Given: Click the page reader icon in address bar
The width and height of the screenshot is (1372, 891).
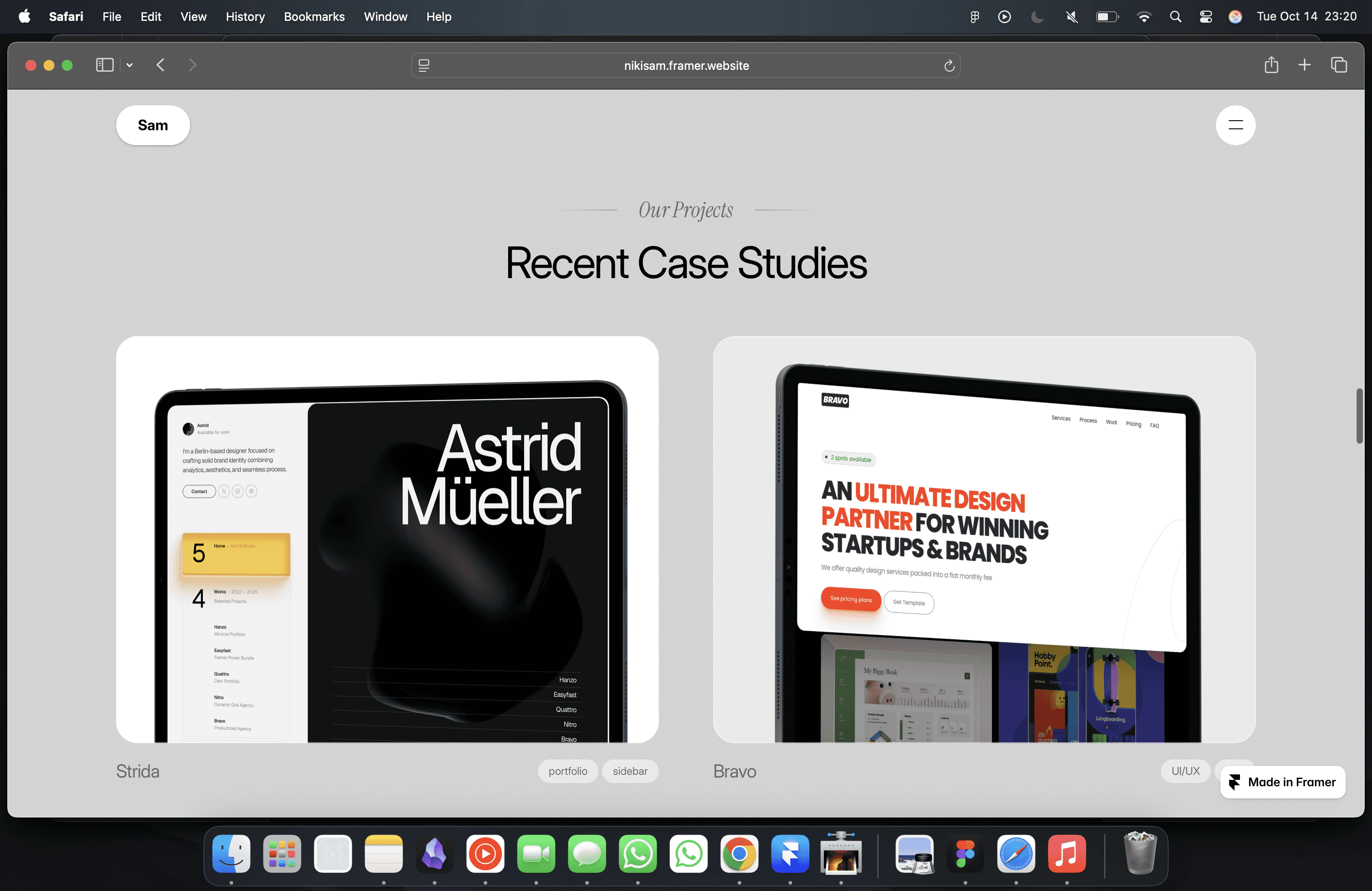Looking at the screenshot, I should point(424,66).
